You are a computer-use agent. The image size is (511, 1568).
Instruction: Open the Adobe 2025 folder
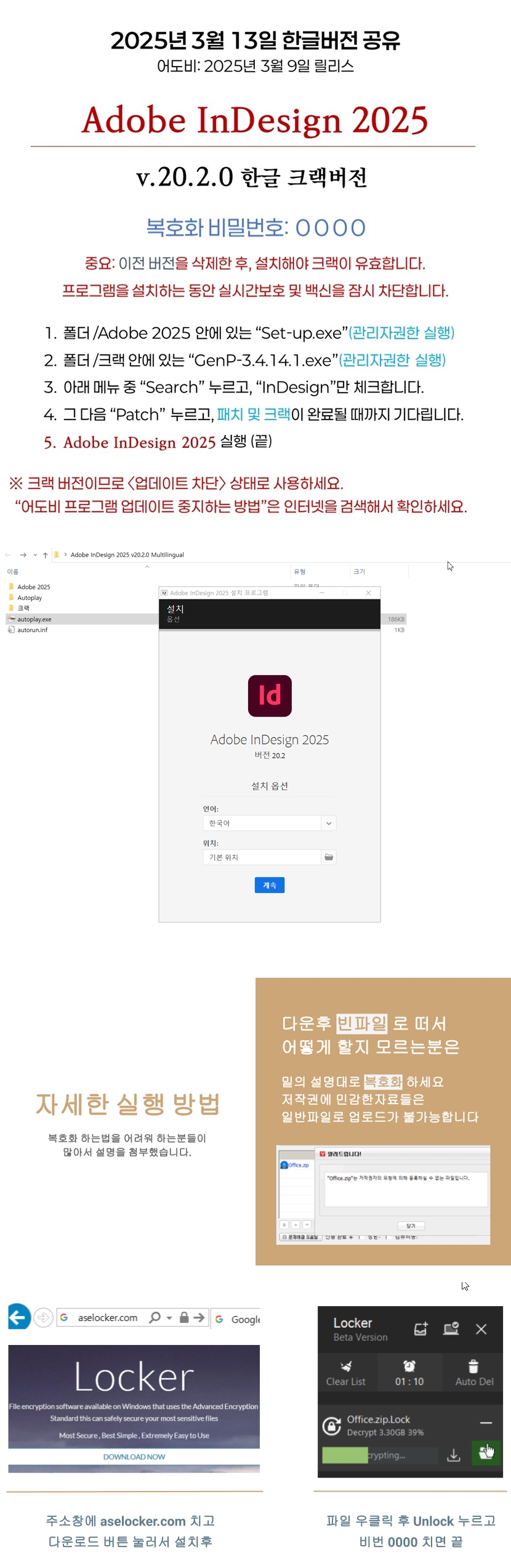click(33, 587)
